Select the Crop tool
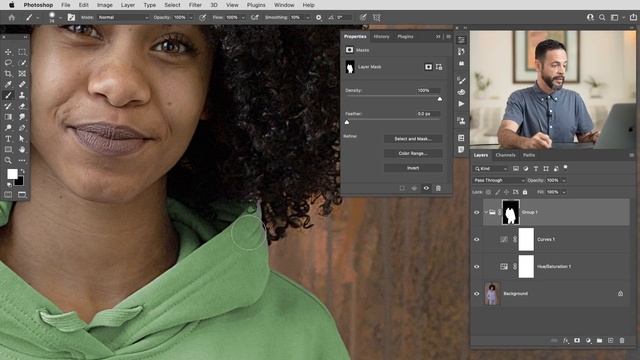Viewport: 640px width, 360px height. 8,73
